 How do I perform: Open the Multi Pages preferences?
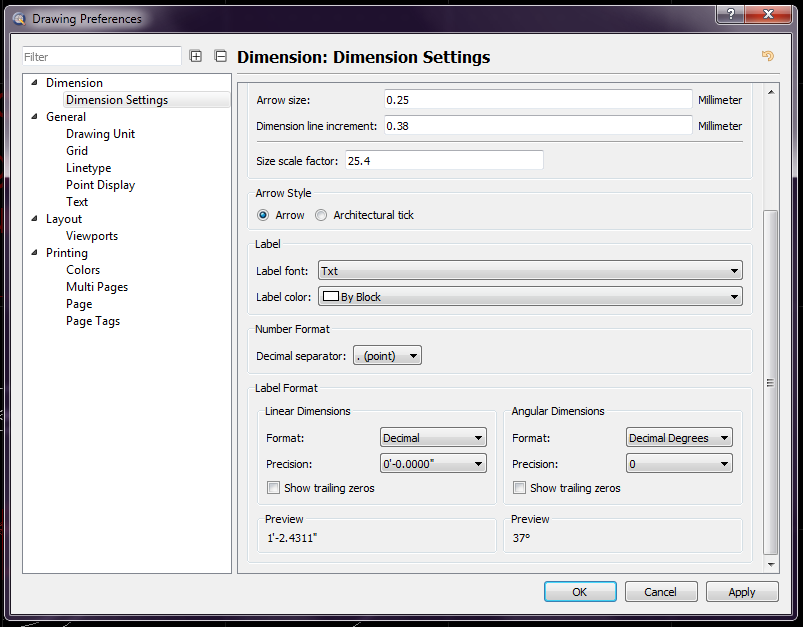point(97,287)
